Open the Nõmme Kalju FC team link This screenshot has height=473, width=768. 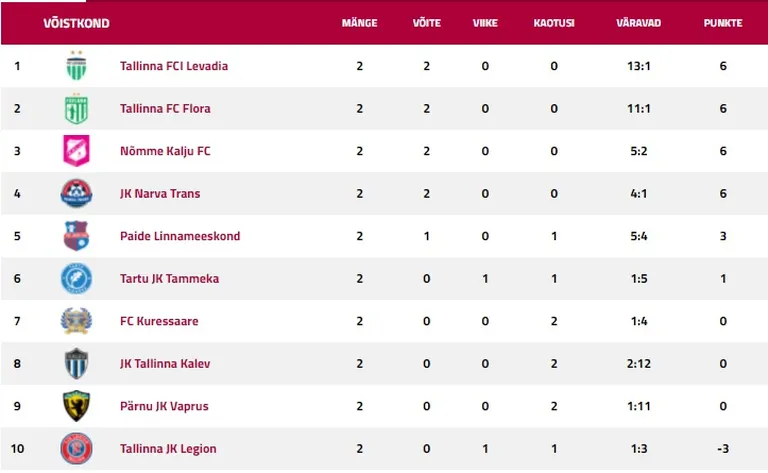(x=165, y=151)
